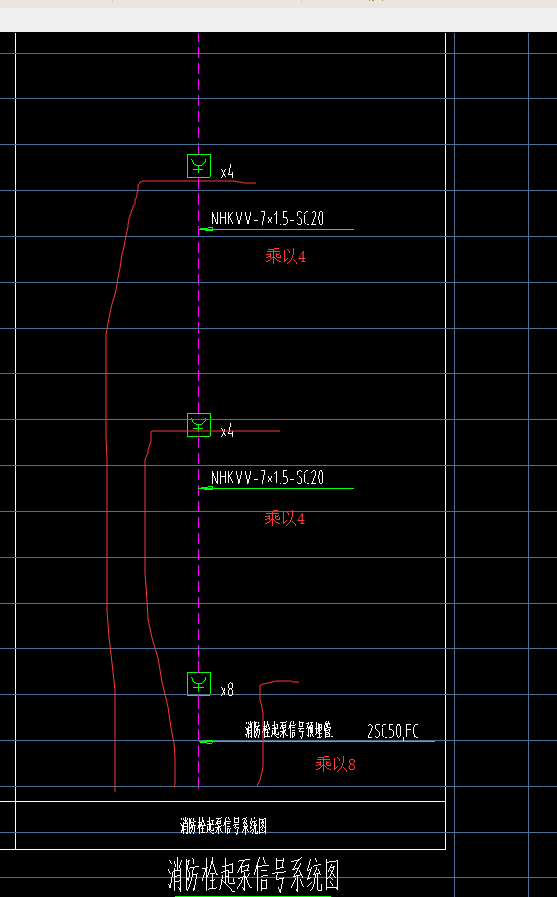Click the upper red 乘以4 annotation
This screenshot has width=557, height=897.
[285, 256]
